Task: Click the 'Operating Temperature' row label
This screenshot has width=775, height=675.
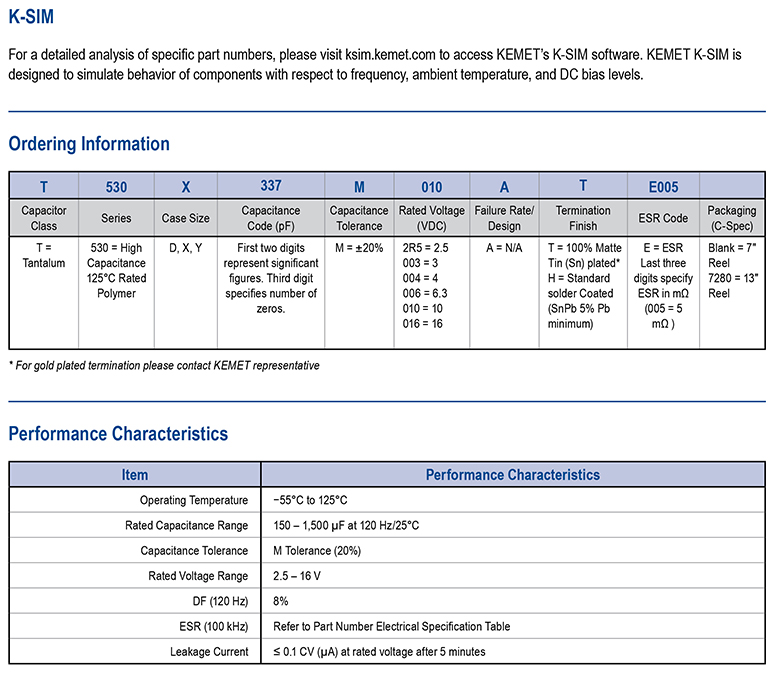Action: pos(194,500)
